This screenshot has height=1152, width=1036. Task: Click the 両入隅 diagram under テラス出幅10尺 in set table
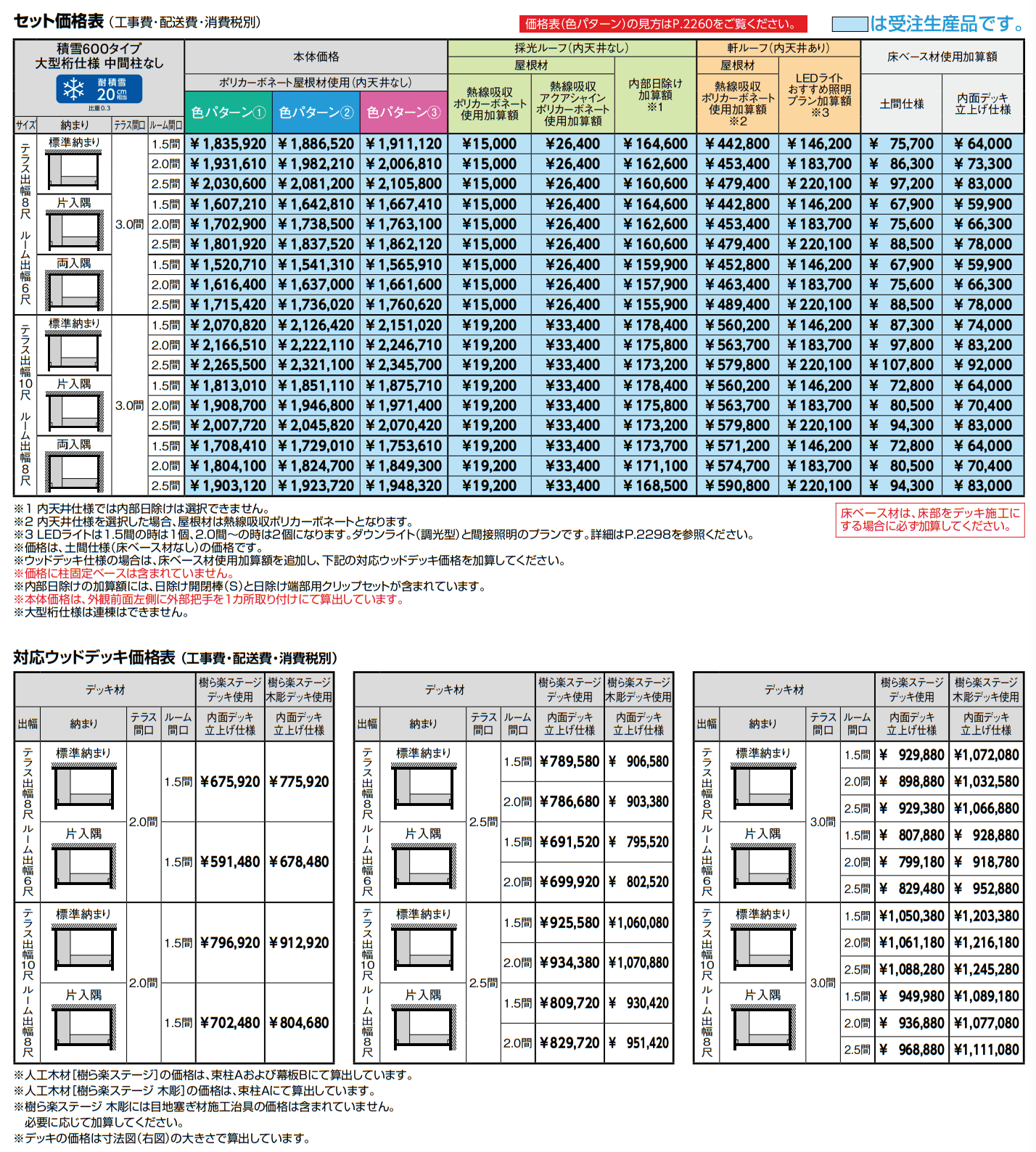click(75, 471)
